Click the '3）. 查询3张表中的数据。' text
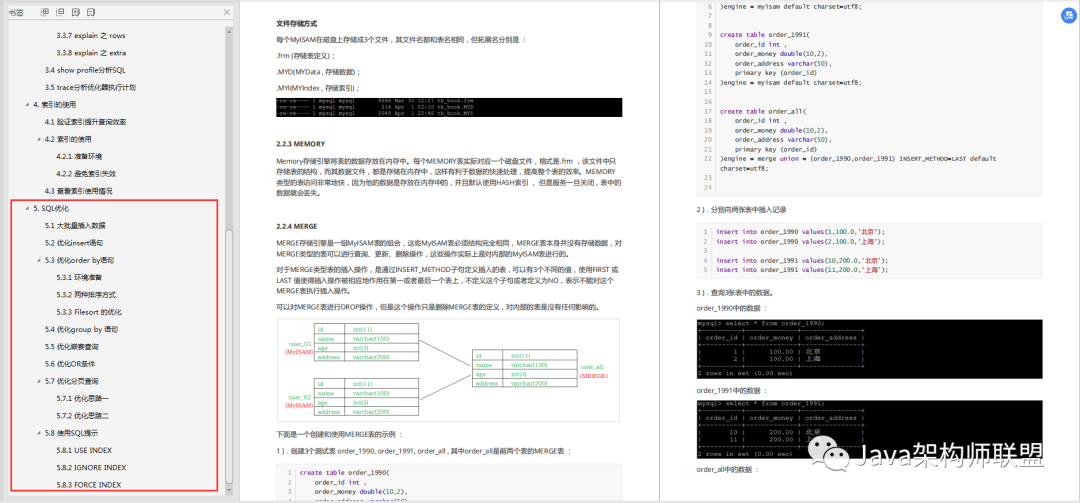1080x503 pixels. pos(738,294)
